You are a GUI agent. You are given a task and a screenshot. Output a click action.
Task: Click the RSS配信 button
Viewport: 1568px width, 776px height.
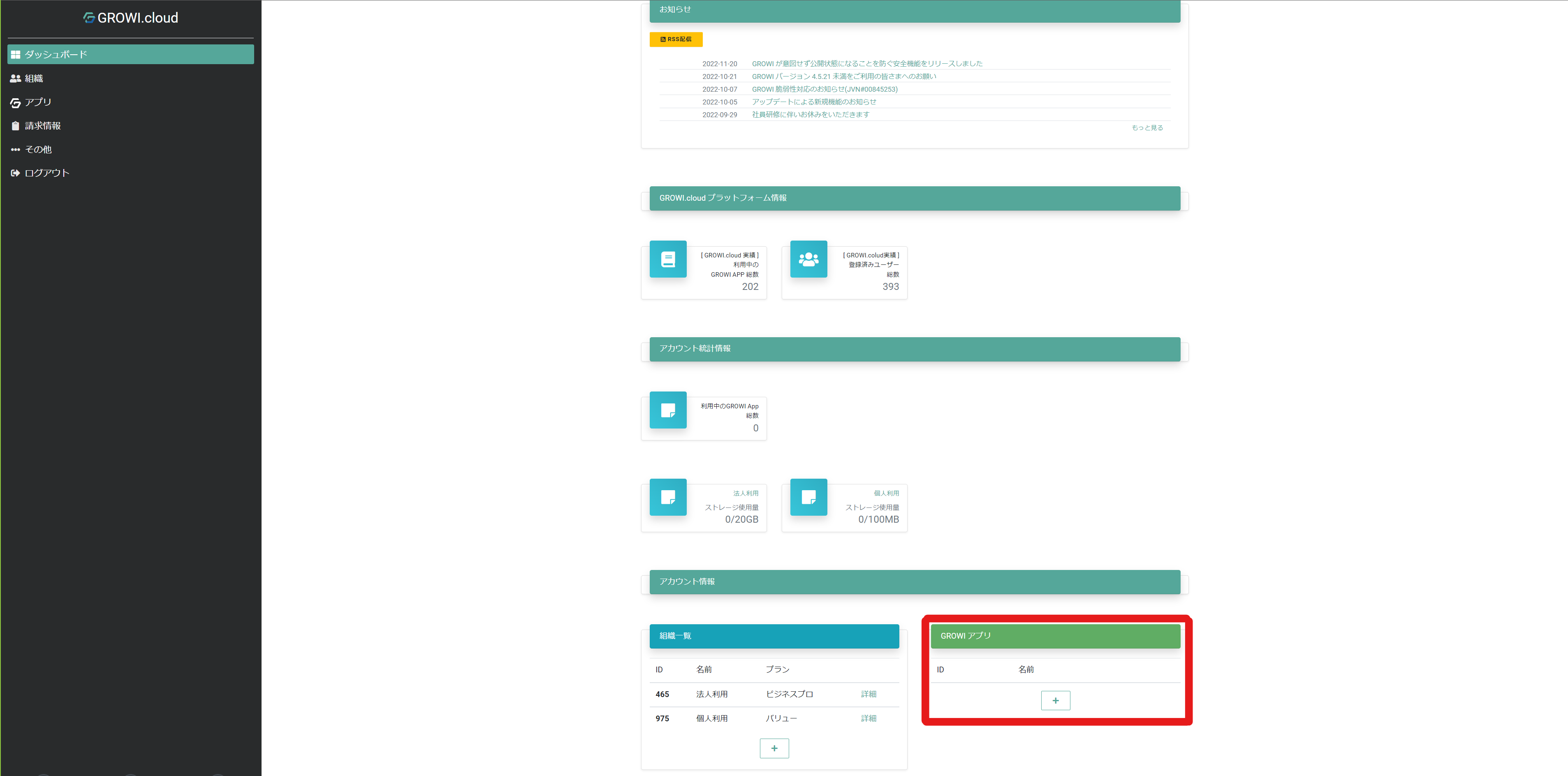(x=676, y=39)
